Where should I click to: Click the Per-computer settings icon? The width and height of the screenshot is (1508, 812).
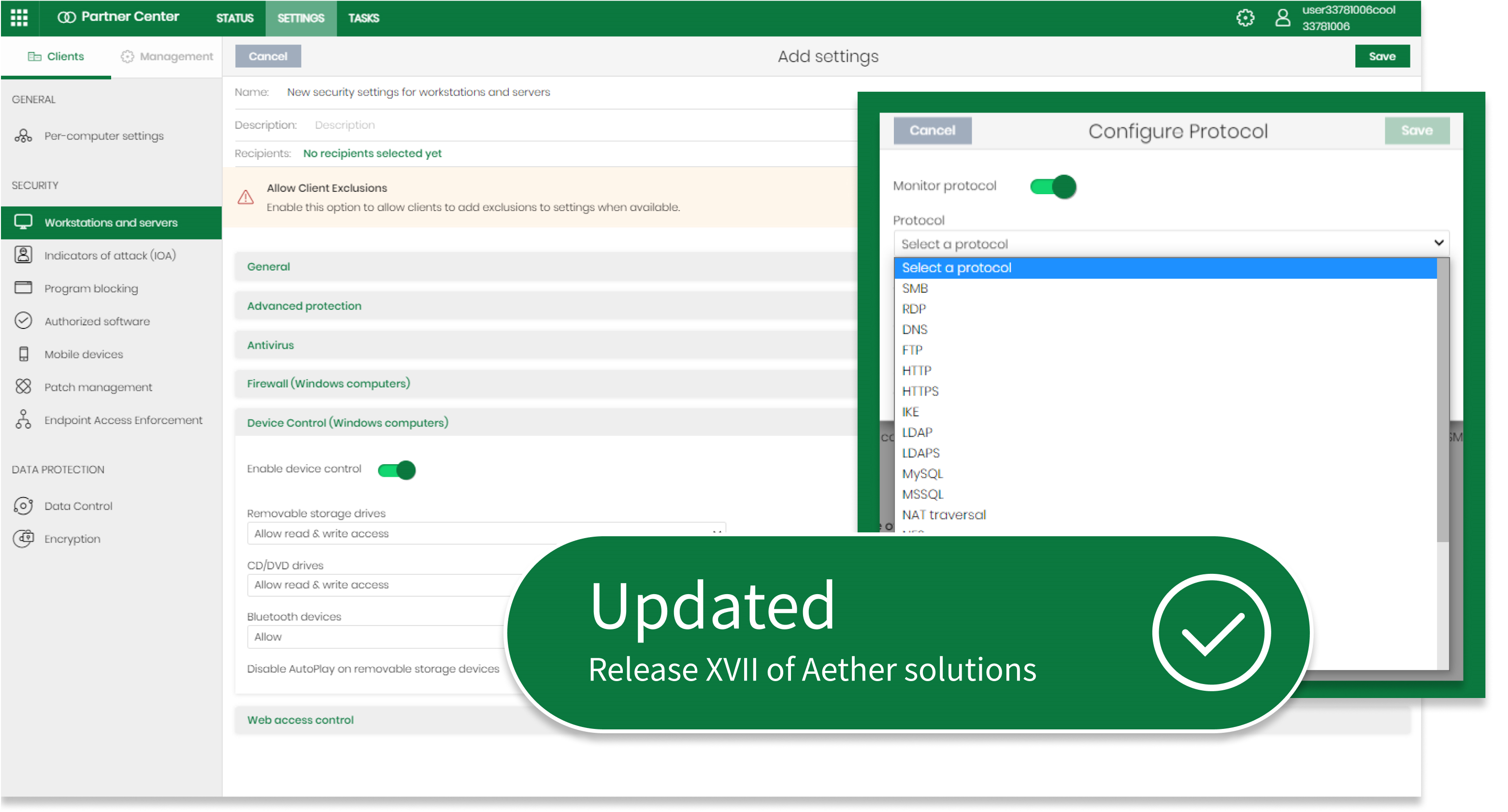[23, 135]
